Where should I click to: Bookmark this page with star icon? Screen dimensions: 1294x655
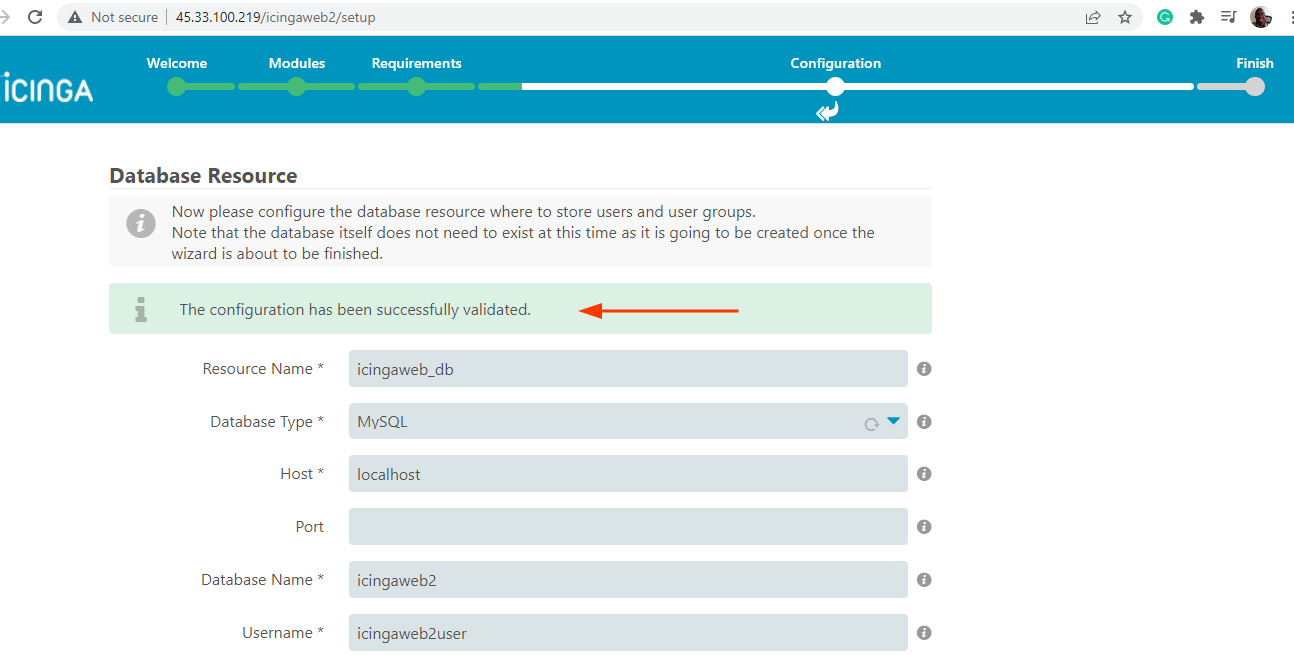[x=1124, y=17]
